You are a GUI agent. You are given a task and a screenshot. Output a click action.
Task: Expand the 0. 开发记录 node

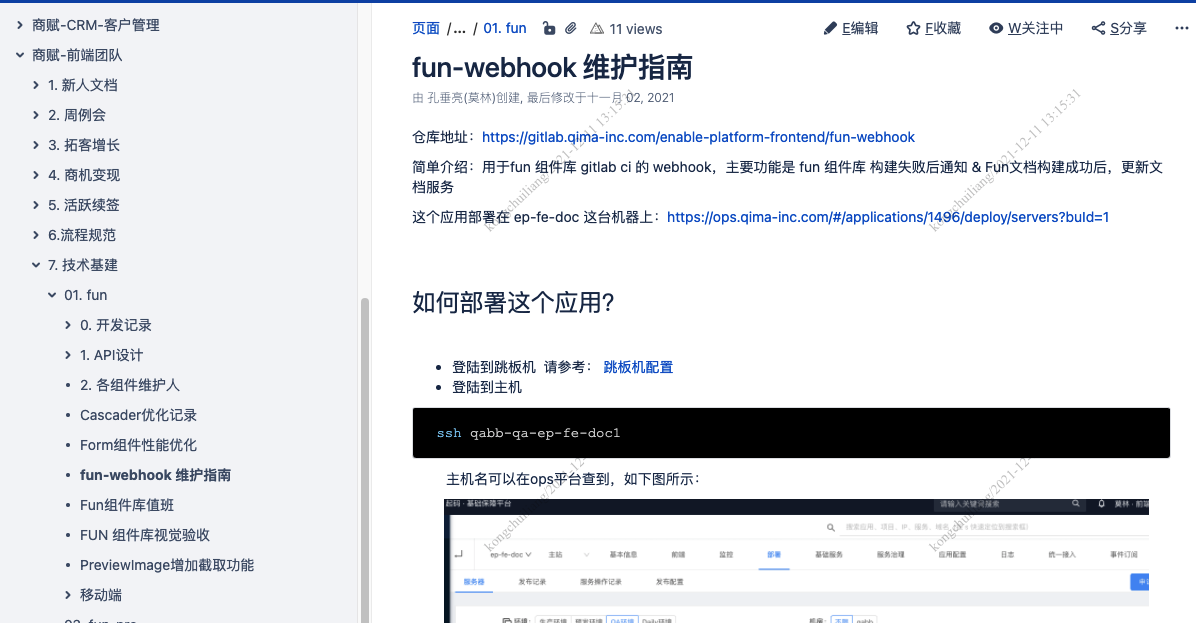[68, 325]
